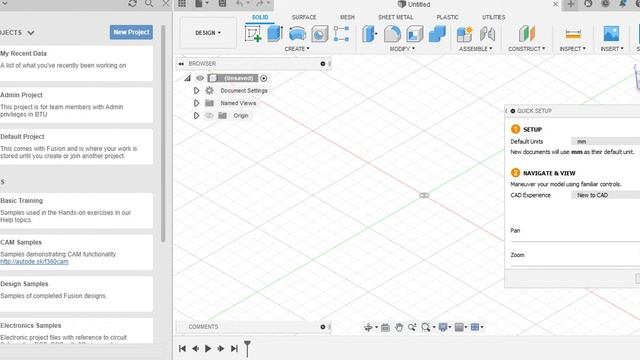Image resolution: width=640 pixels, height=360 pixels.
Task: Play the timeline
Action: pos(208,349)
